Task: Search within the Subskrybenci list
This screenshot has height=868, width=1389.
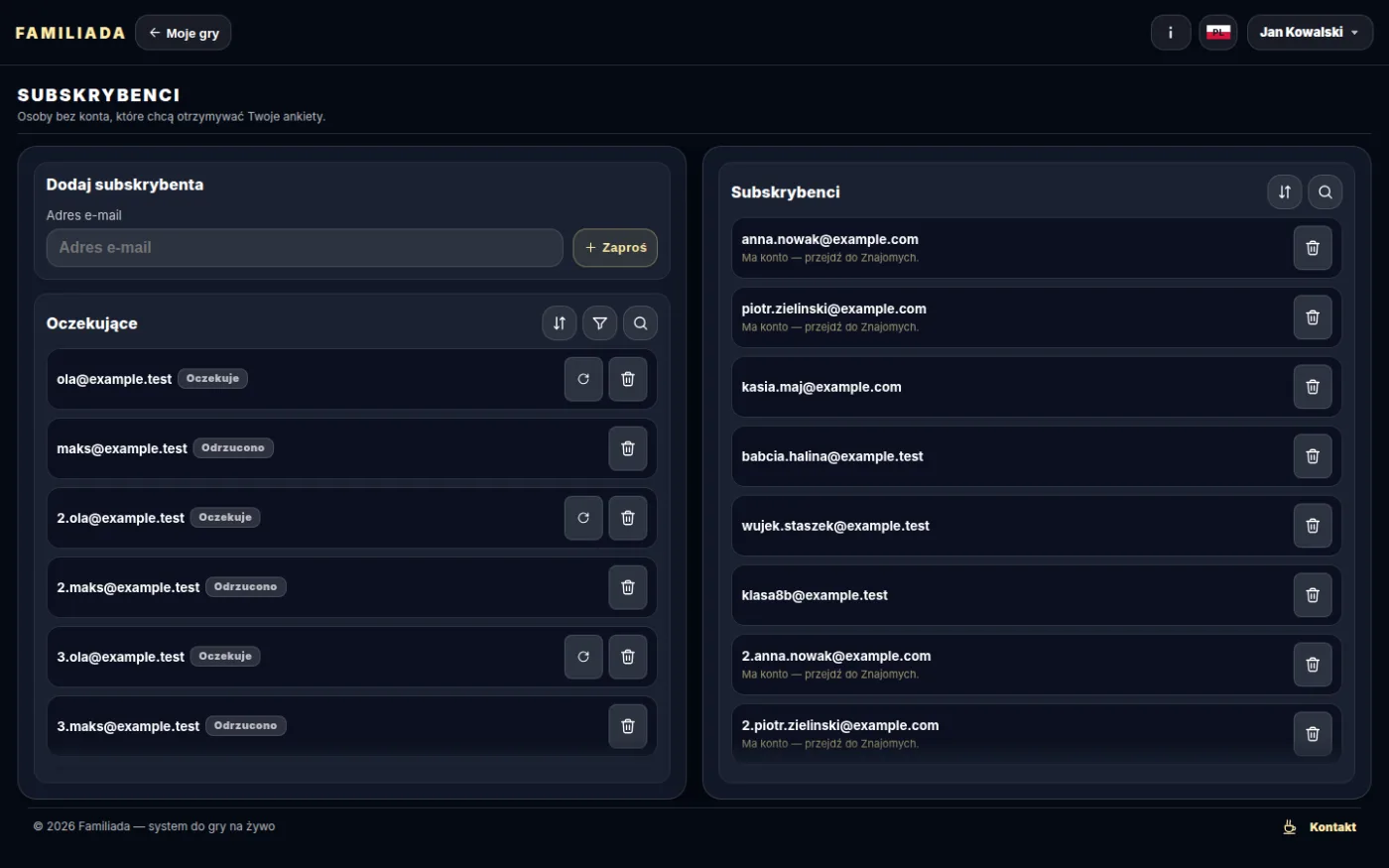Action: tap(1326, 192)
